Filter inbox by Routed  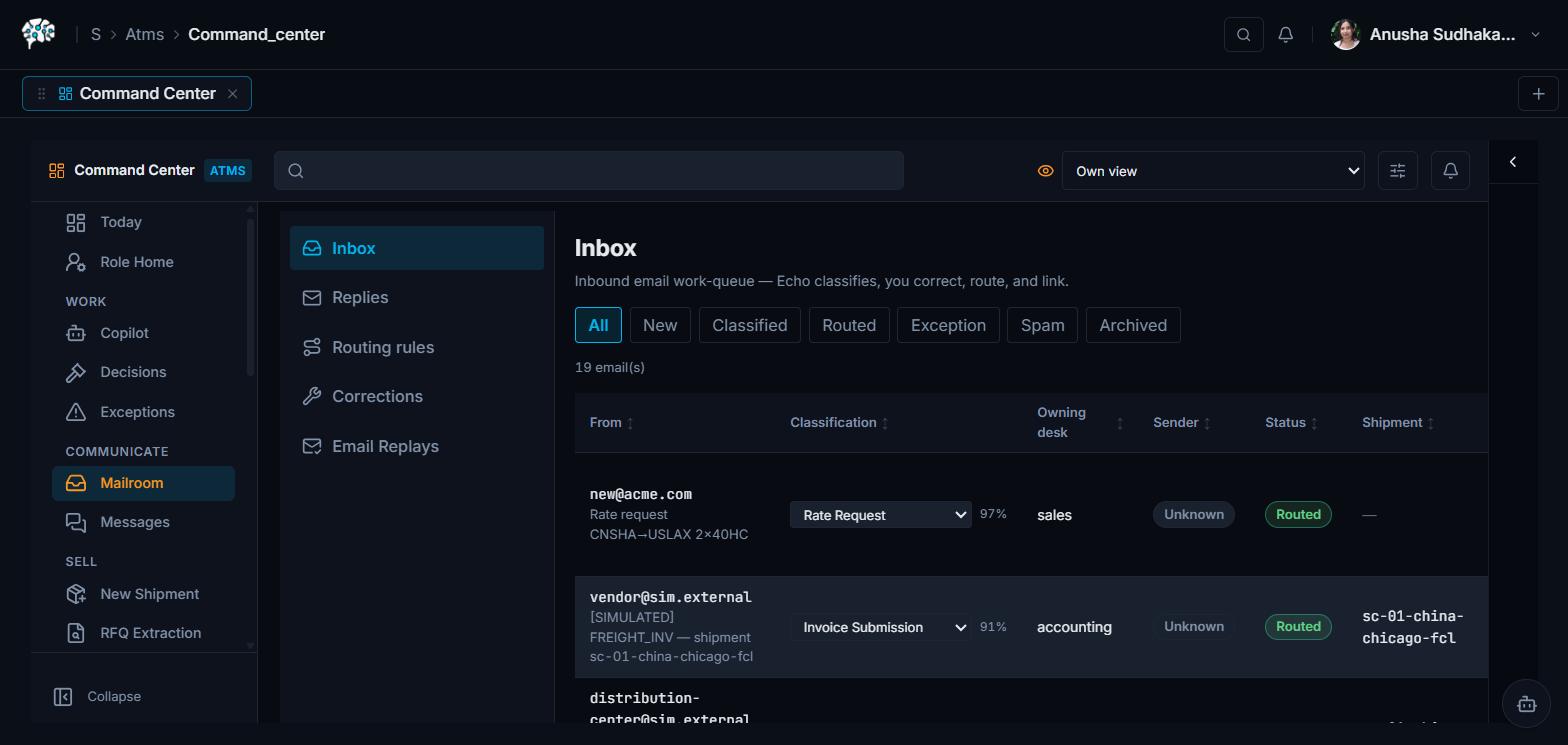click(x=849, y=325)
